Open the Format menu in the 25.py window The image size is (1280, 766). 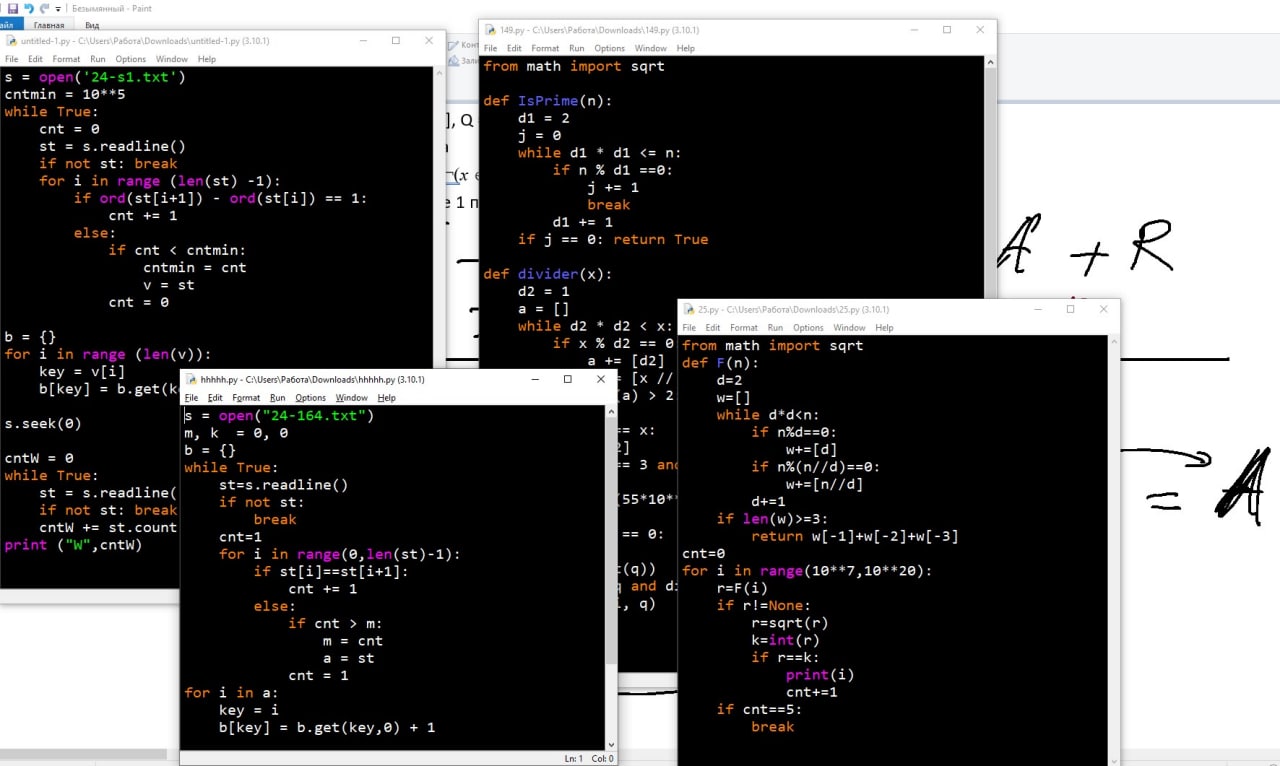point(744,328)
